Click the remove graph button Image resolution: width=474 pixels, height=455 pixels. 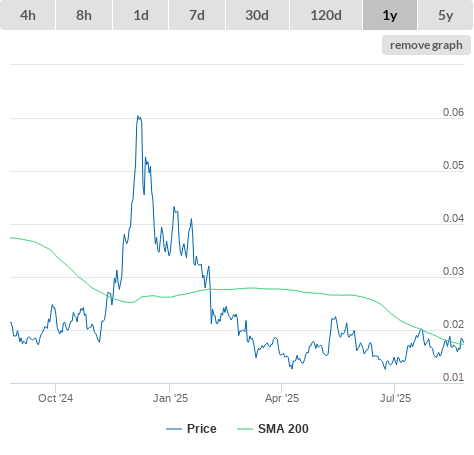point(426,45)
